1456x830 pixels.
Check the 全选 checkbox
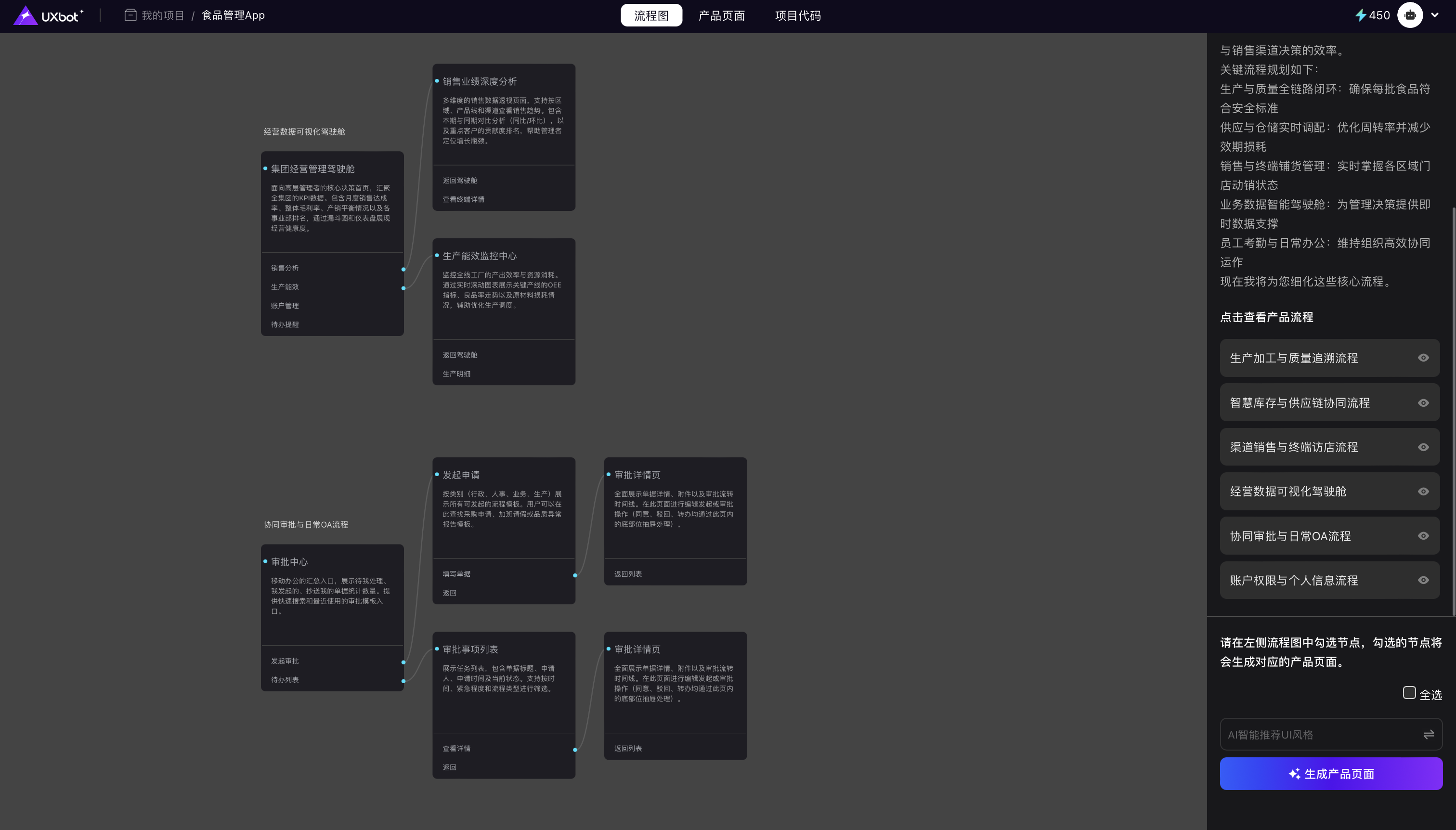(1409, 693)
